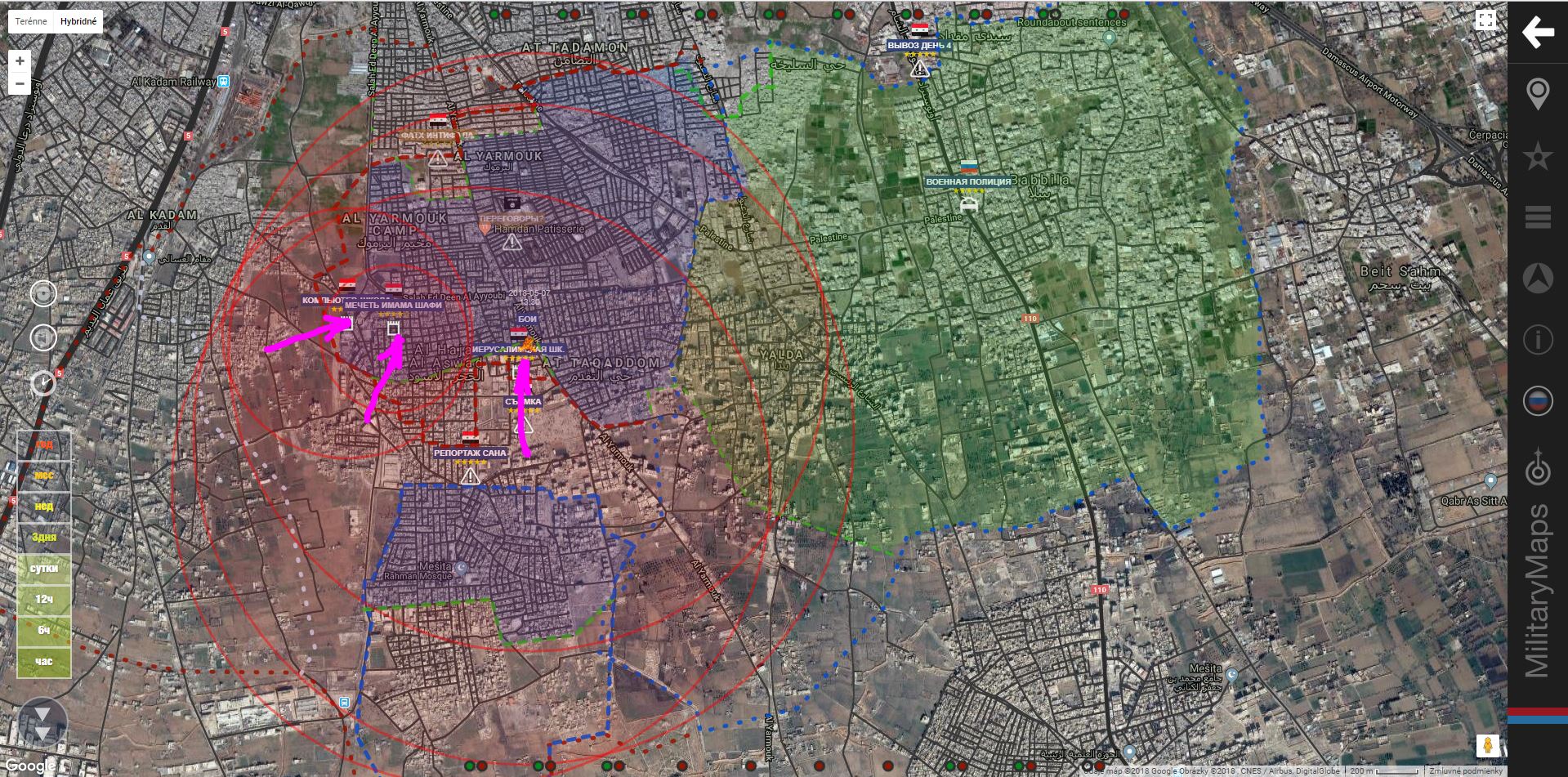Zoom in with the plus button

click(x=20, y=60)
